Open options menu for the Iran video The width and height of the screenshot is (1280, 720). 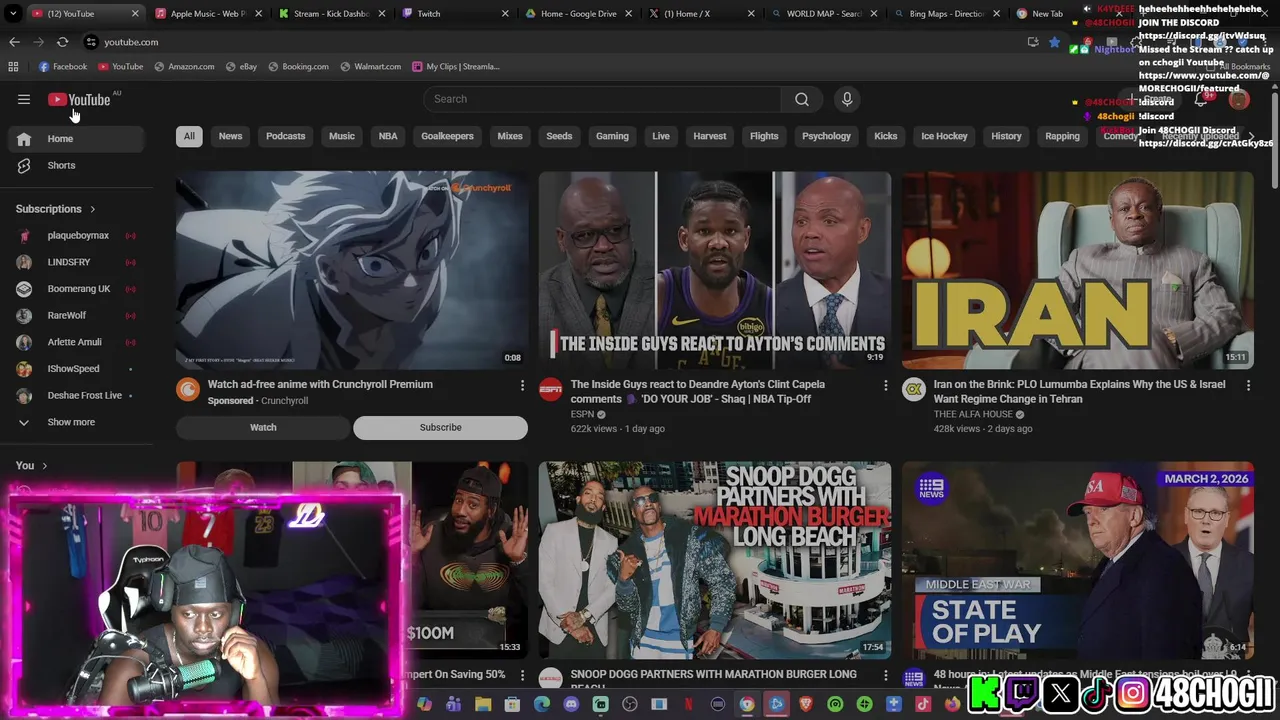(x=1248, y=385)
